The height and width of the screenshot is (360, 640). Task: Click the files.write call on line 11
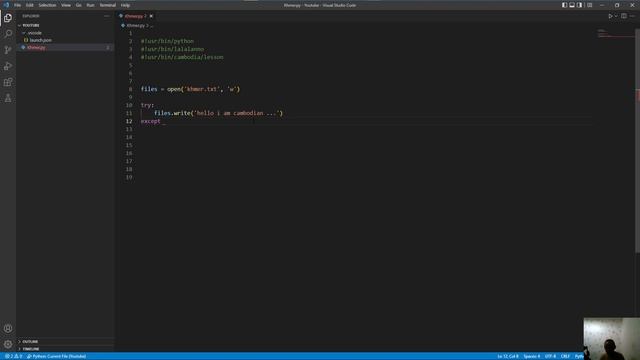[x=218, y=113]
